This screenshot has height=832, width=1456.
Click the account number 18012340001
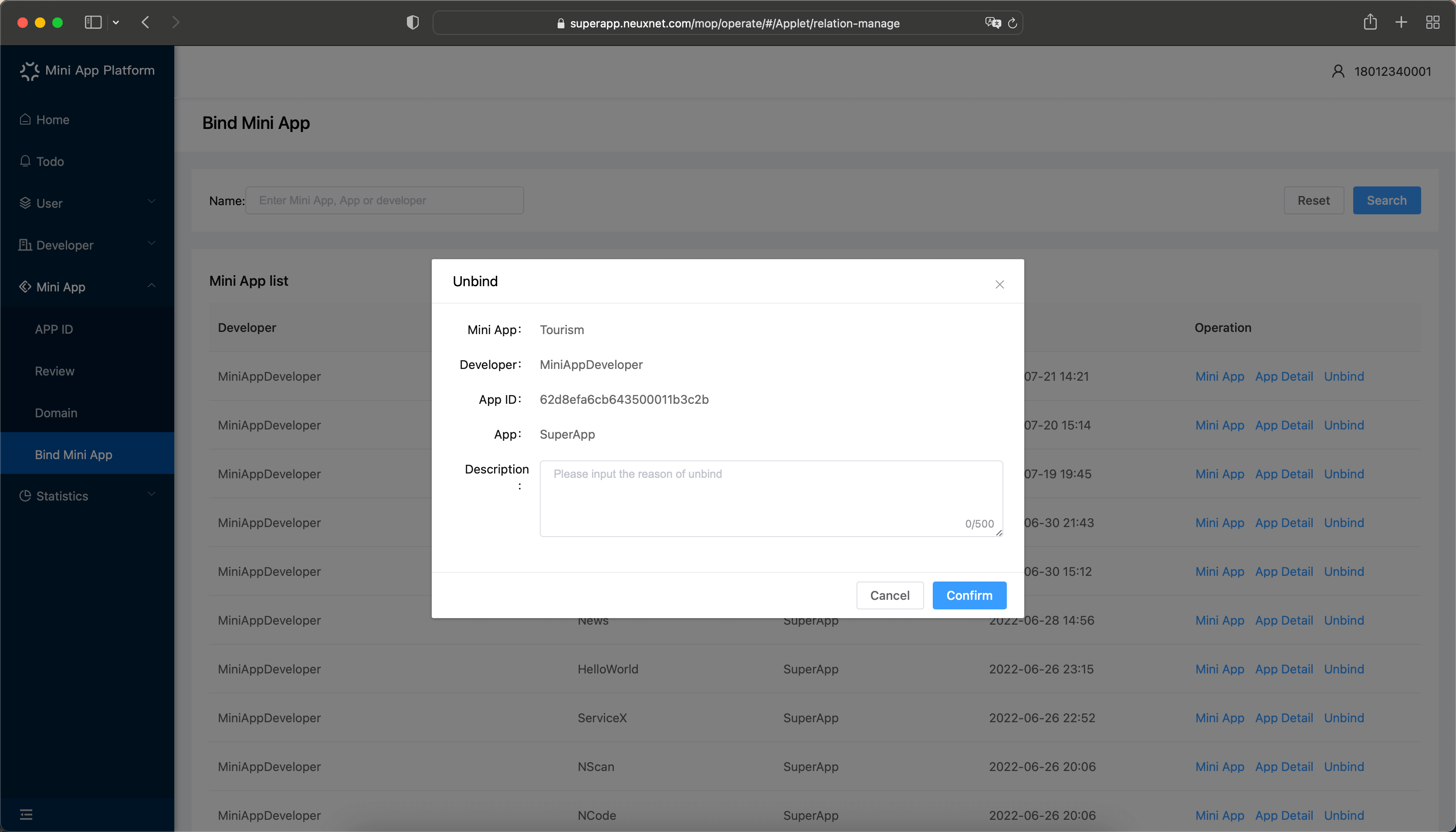(x=1392, y=71)
